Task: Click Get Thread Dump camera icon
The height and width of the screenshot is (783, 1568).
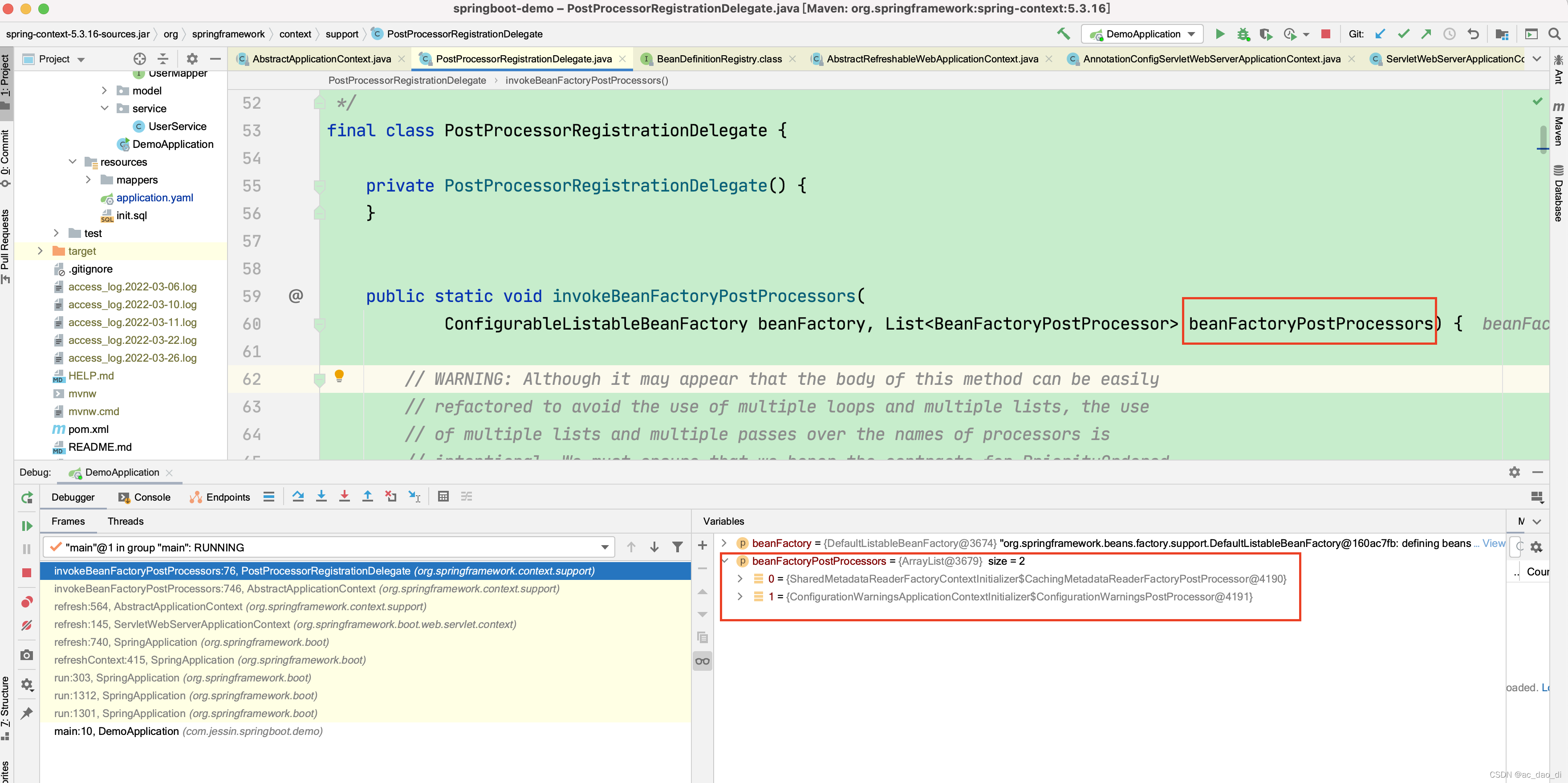Action: point(27,655)
